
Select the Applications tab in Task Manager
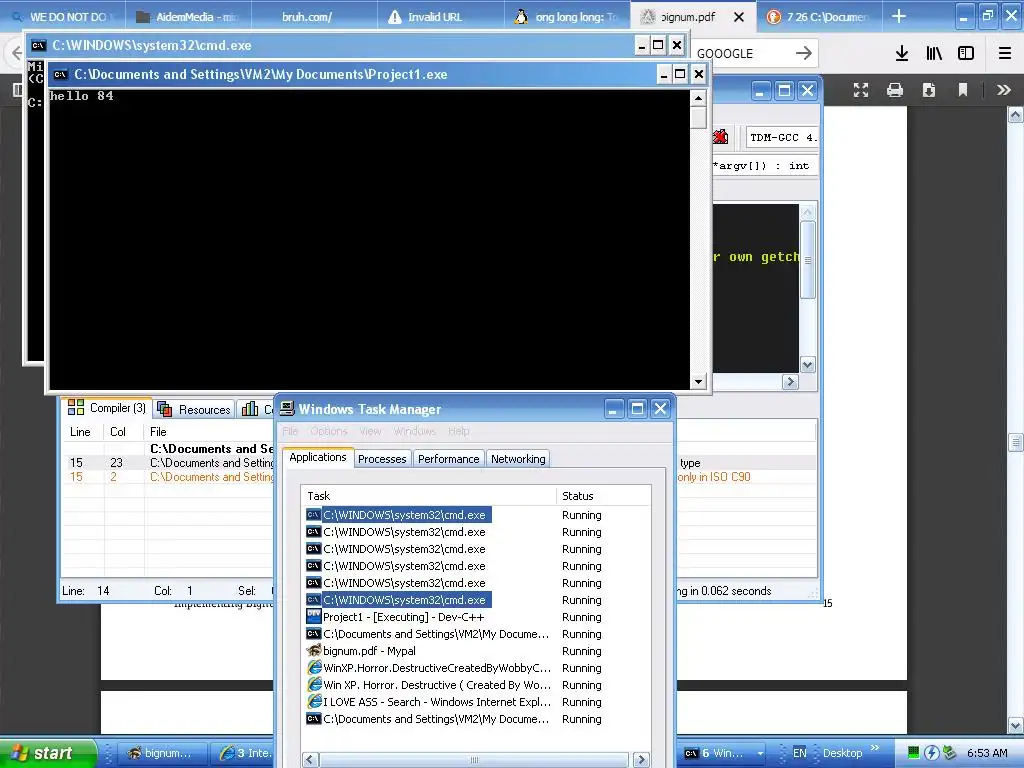click(318, 457)
